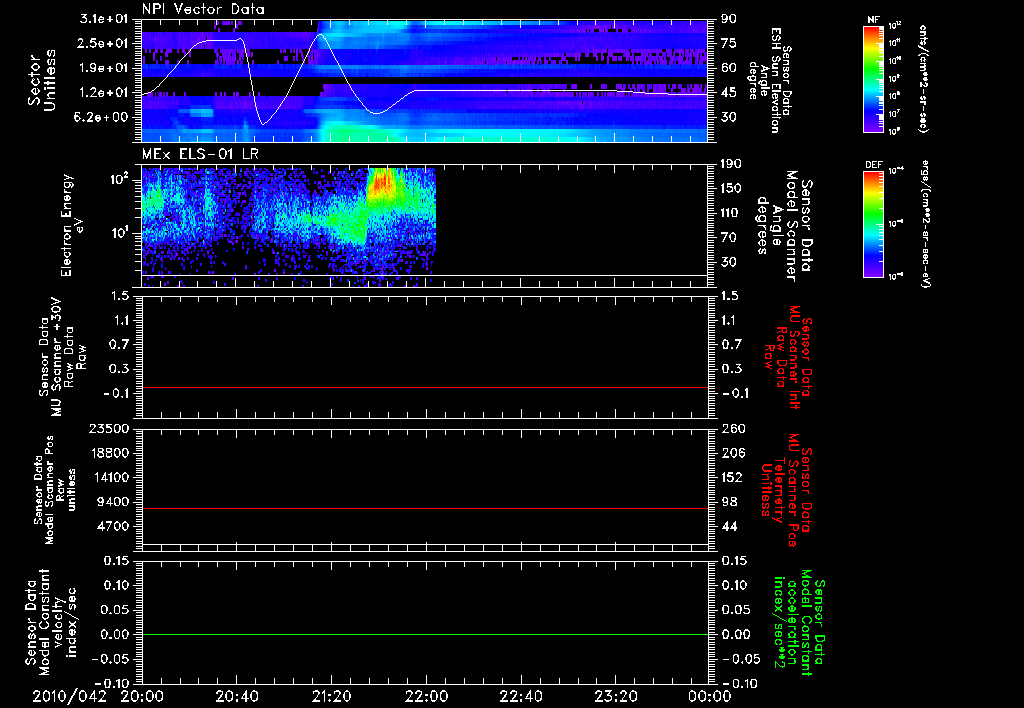Click the 3.1e+01 sector tick label
This screenshot has height=708, width=1024.
pyautogui.click(x=103, y=18)
